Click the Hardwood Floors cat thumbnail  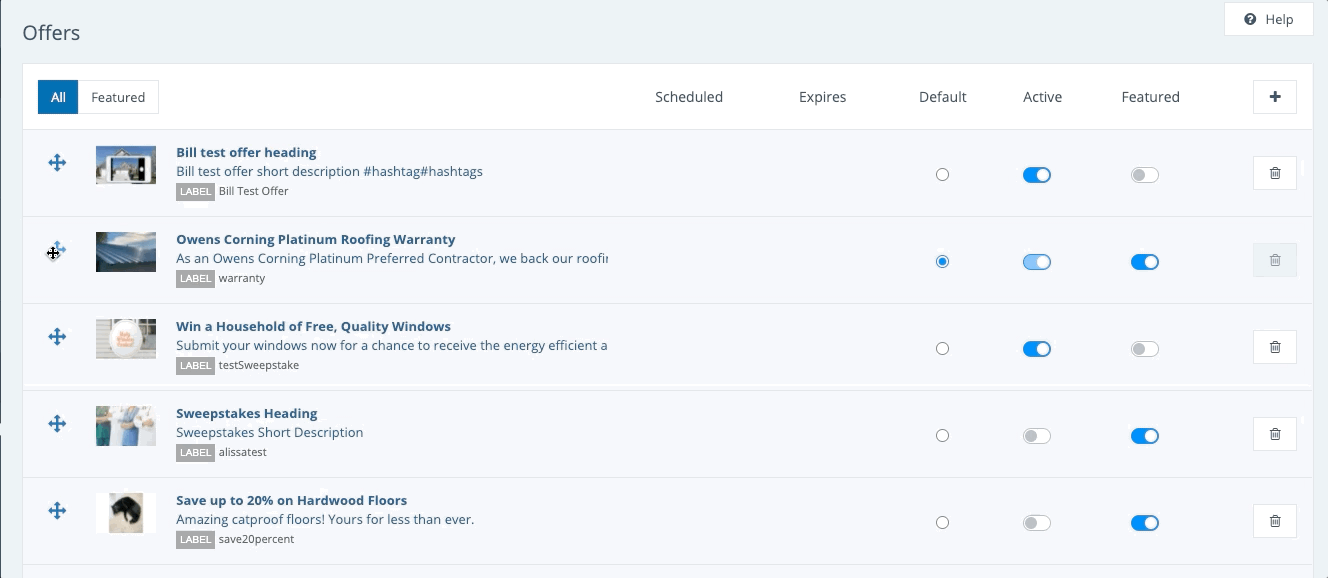click(126, 512)
